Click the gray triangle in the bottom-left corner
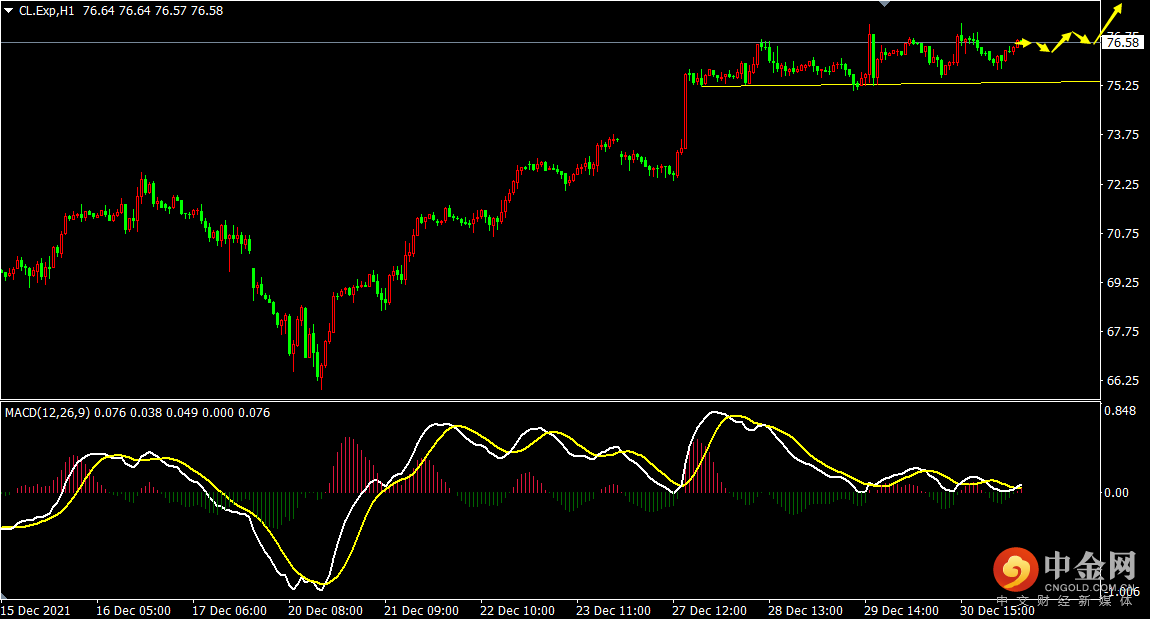Screen dimensions: 1150x619 4,596
